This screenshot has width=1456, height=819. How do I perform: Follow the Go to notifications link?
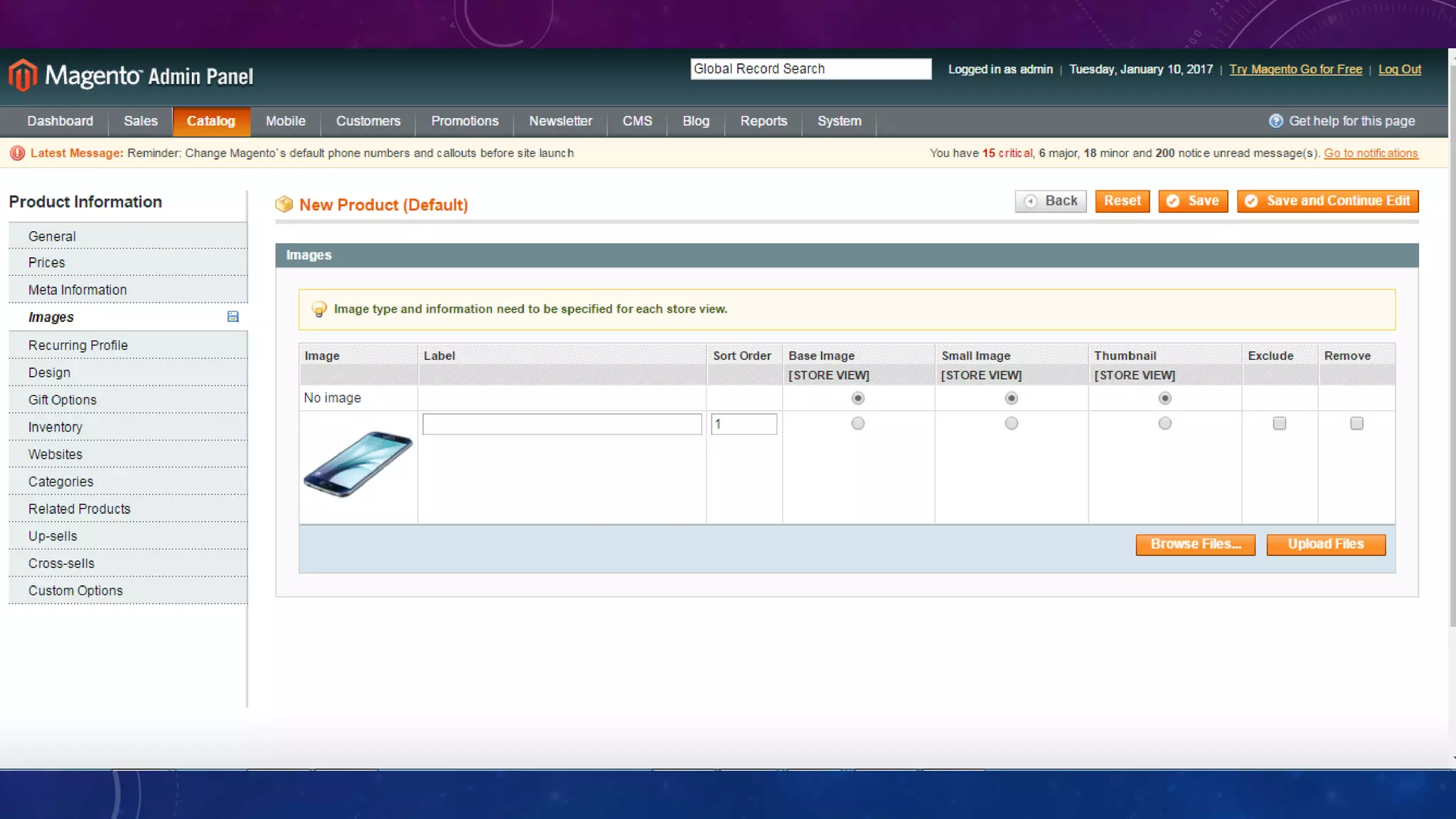click(1370, 154)
